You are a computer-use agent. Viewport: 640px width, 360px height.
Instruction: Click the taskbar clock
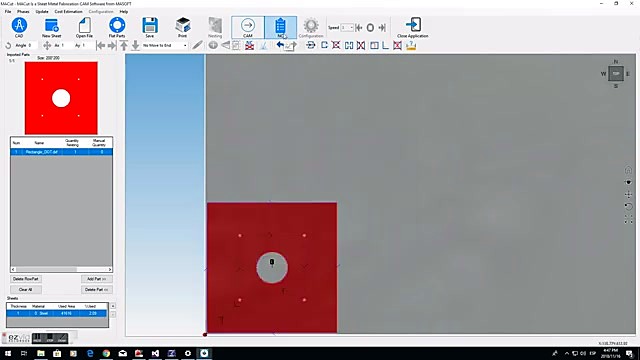(x=611, y=353)
